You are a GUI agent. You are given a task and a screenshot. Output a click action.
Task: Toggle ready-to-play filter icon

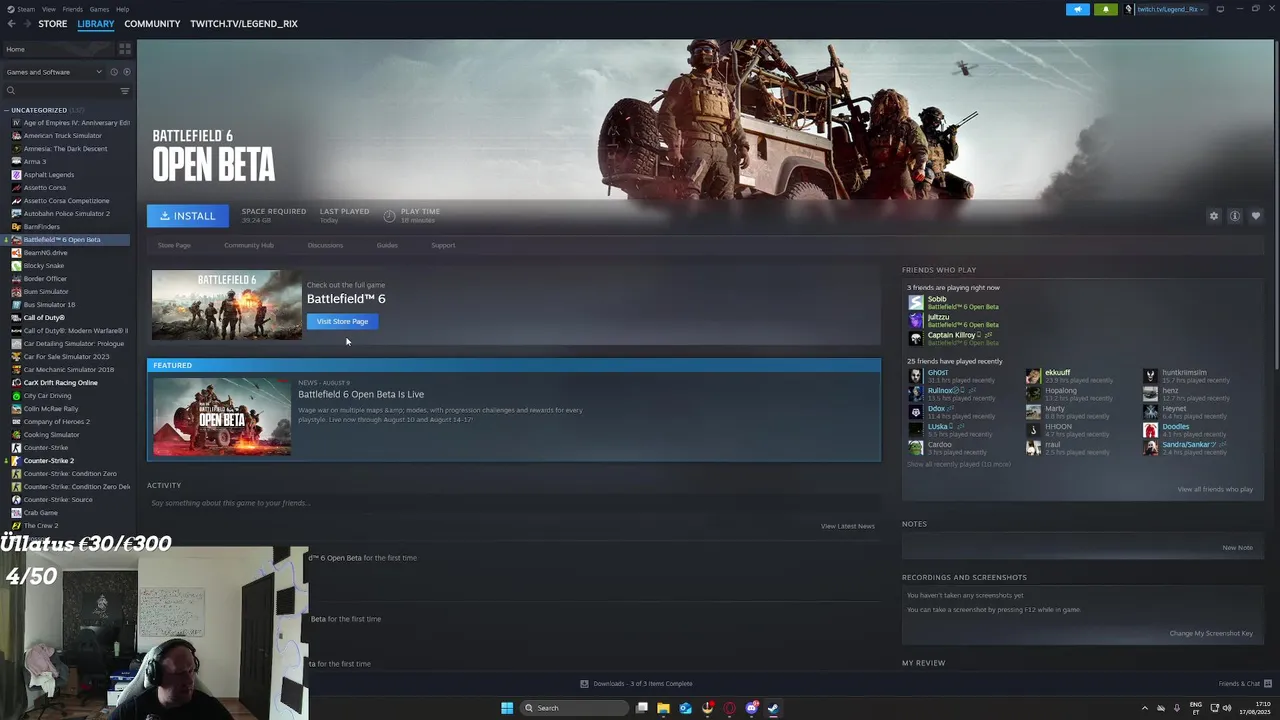tap(126, 72)
